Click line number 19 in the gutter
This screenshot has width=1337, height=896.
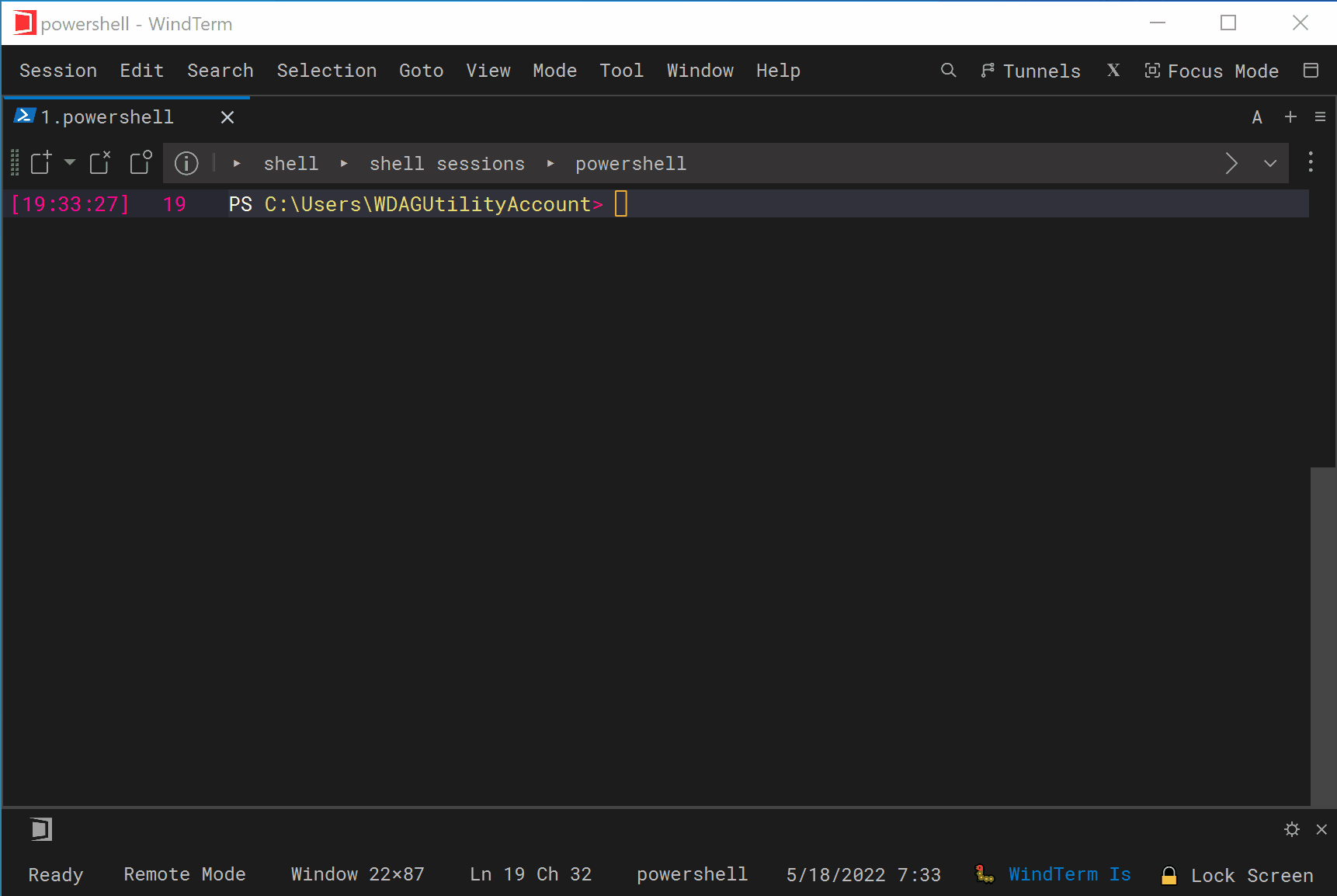coord(175,204)
